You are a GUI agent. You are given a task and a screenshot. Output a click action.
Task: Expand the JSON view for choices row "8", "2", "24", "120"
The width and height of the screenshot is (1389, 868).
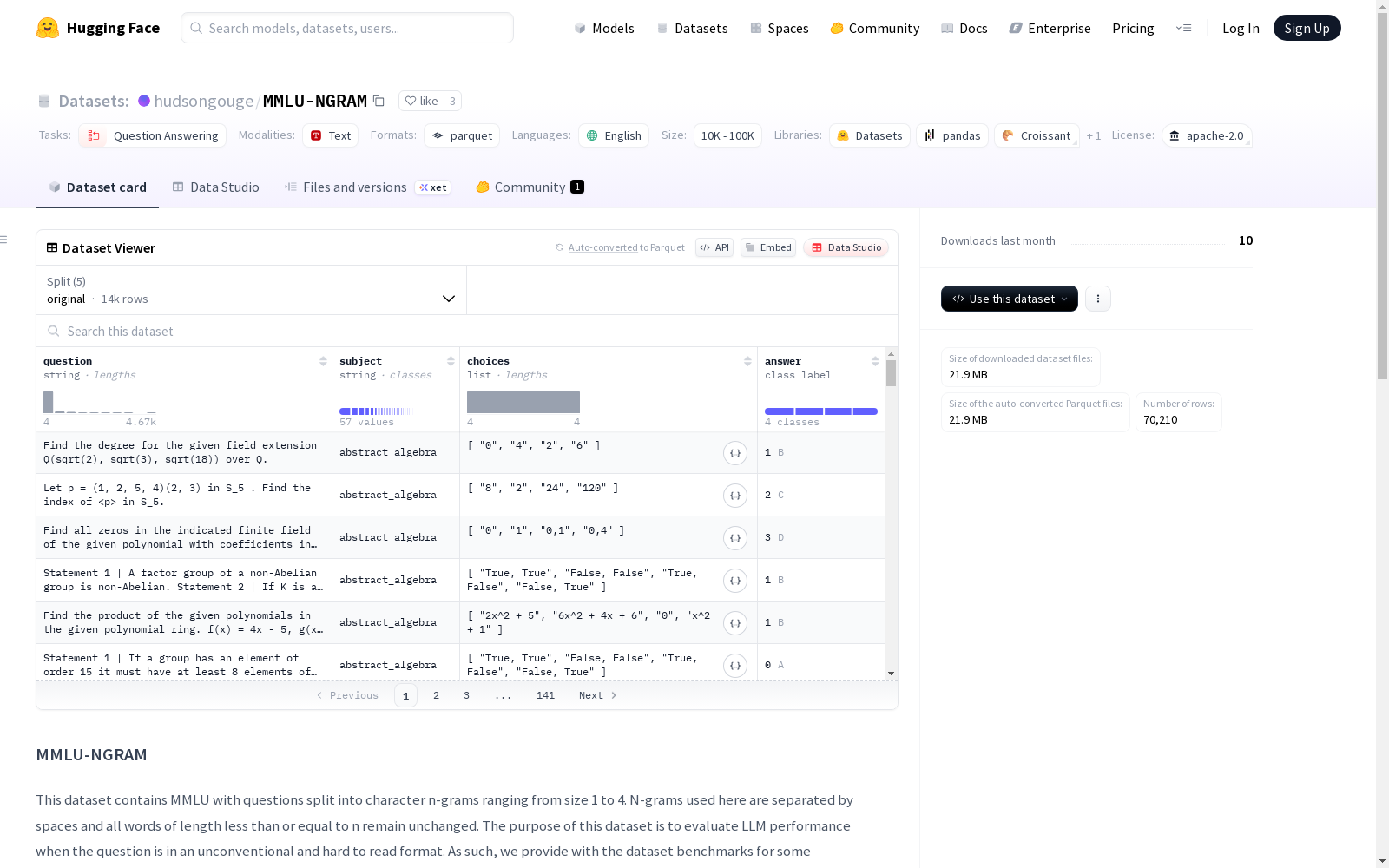click(x=735, y=496)
